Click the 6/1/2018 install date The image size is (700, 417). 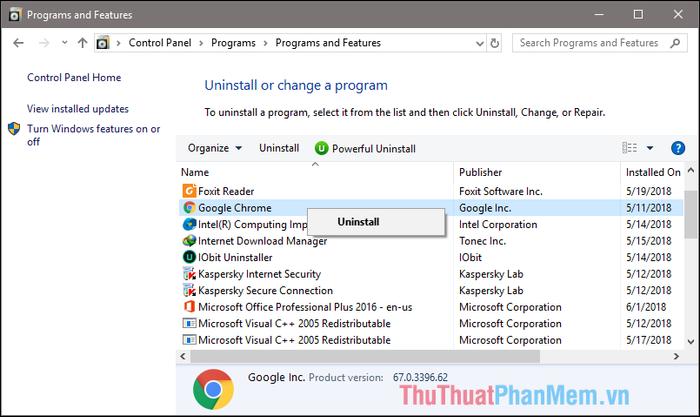(646, 307)
